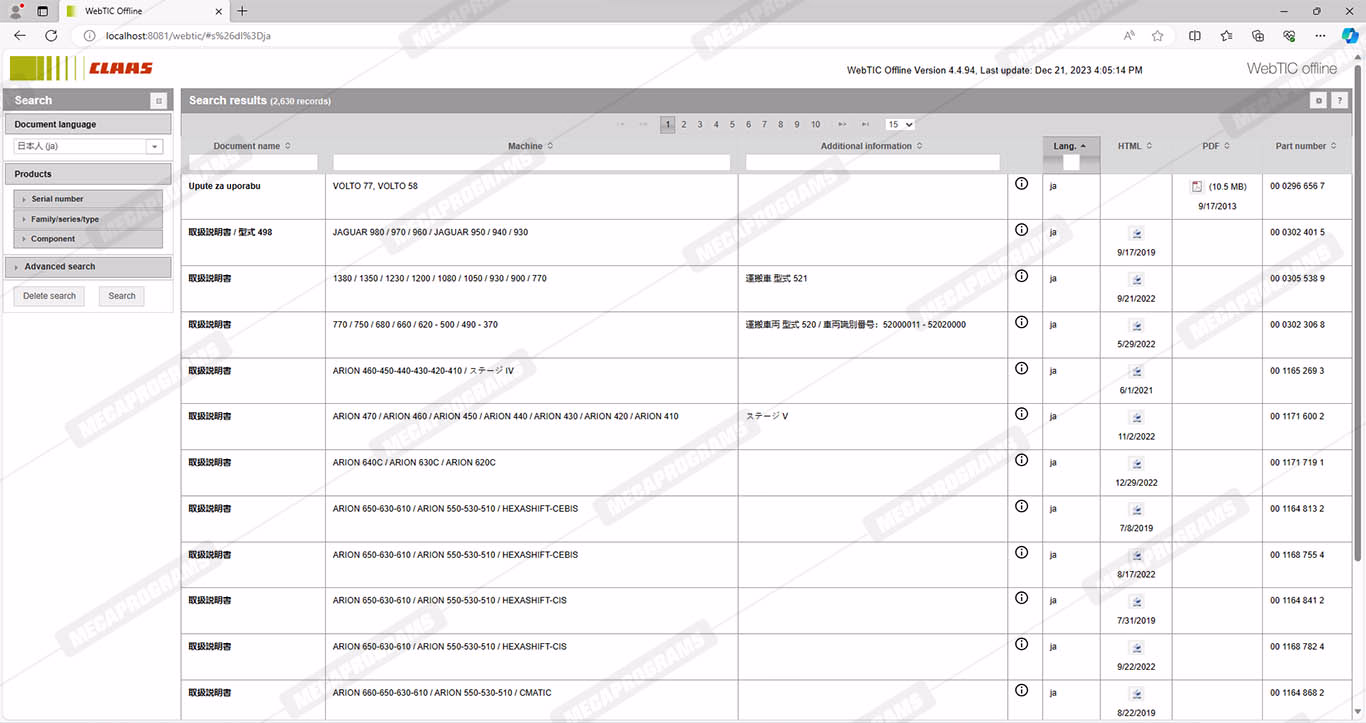
Task: Focus the Lang. filter field
Action: pos(1071,162)
